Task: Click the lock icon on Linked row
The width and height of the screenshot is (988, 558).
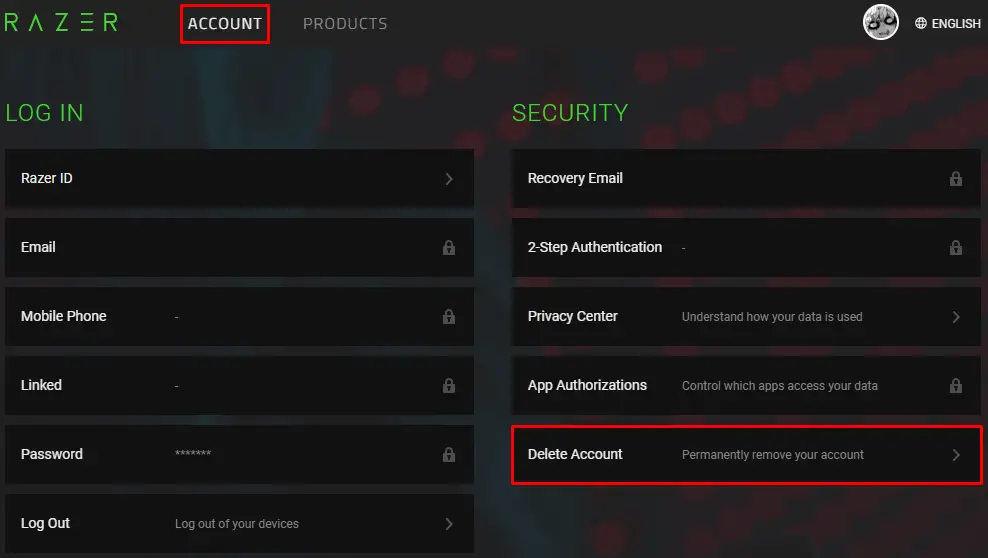Action: pyautogui.click(x=449, y=386)
